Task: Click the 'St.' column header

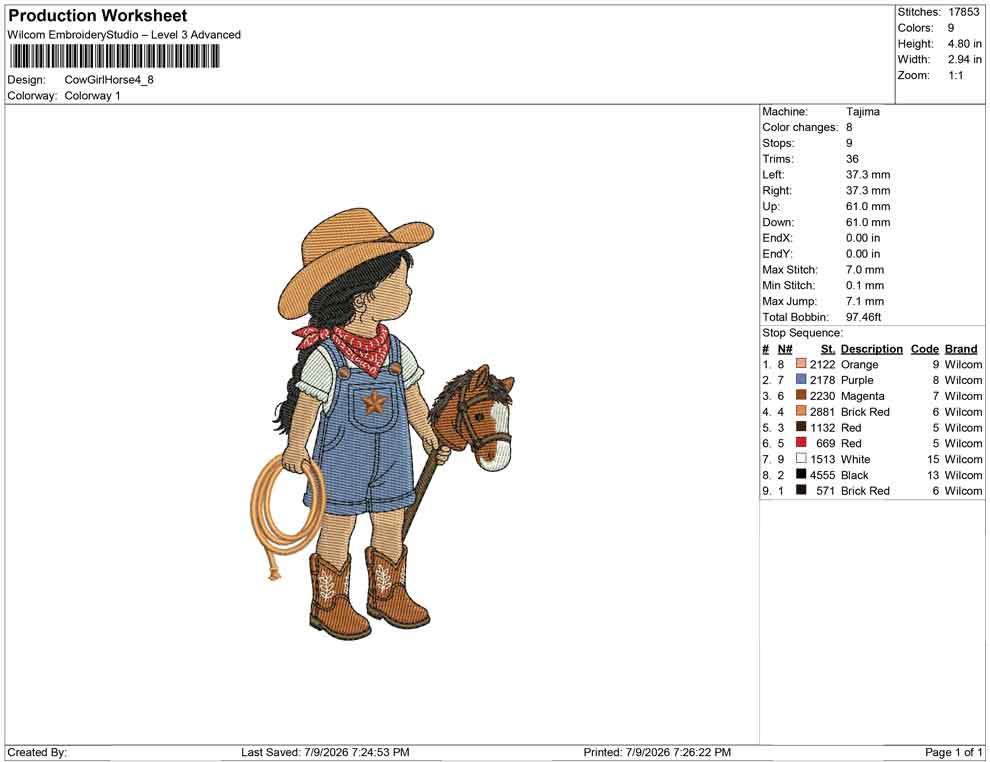Action: pyautogui.click(x=828, y=348)
